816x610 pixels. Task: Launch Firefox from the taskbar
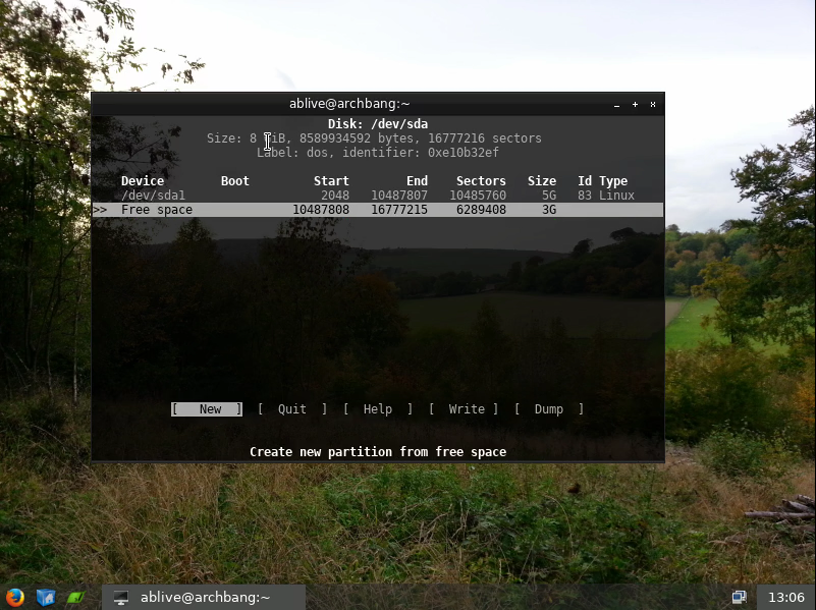coord(15,597)
